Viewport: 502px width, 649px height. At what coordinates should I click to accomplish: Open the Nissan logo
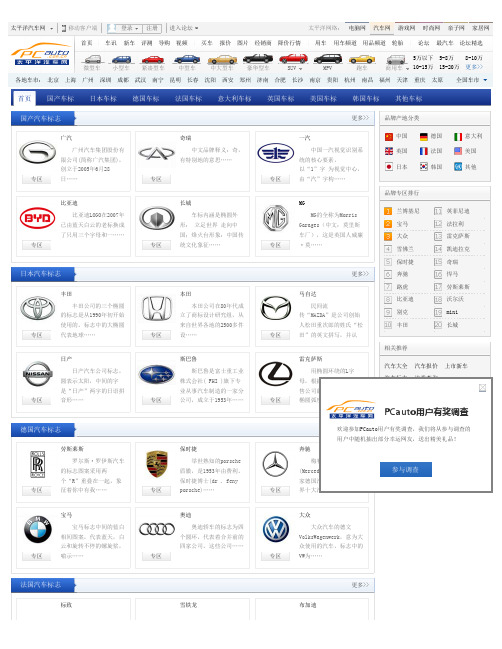(x=37, y=374)
